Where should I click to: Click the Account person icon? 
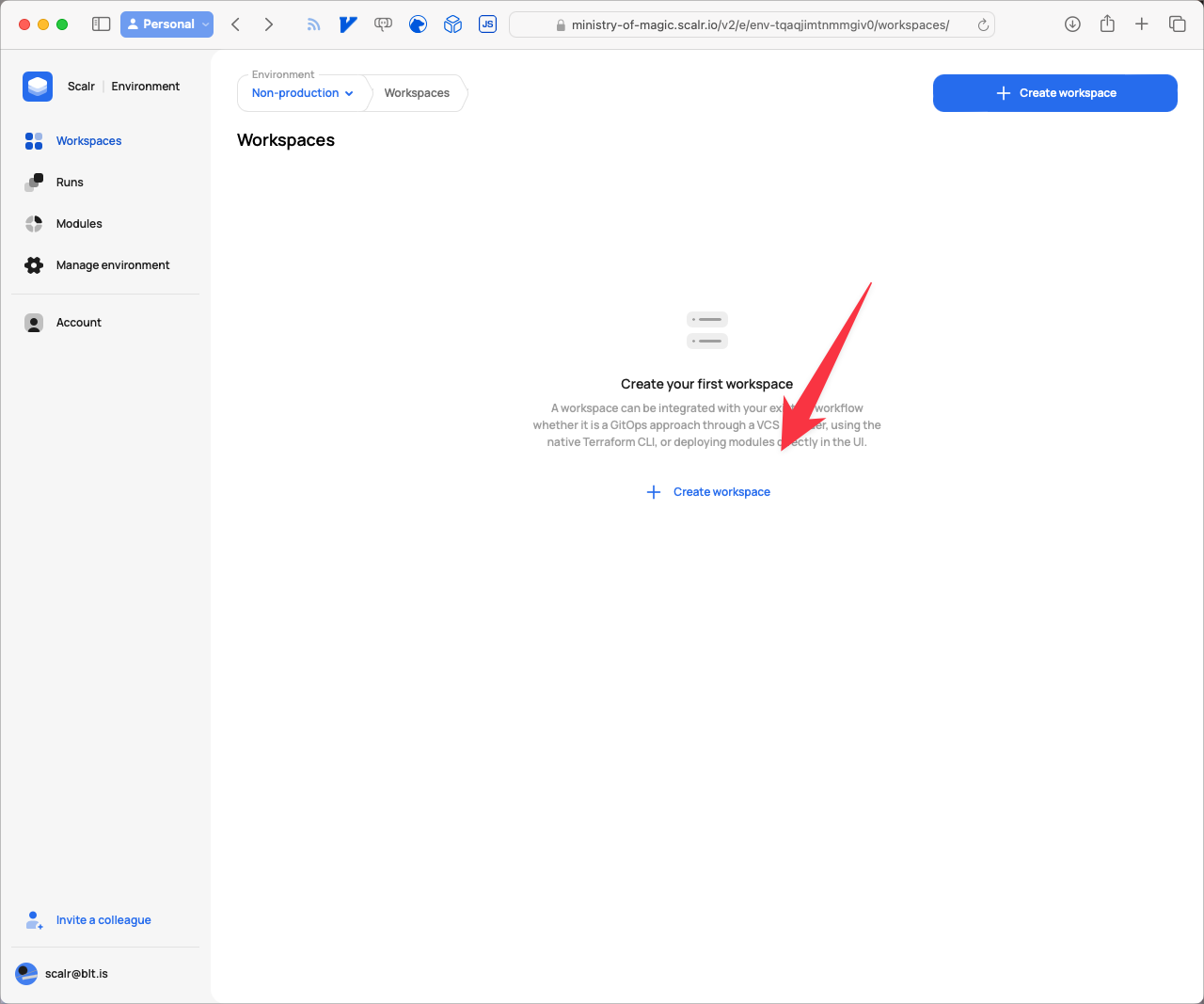tap(34, 323)
